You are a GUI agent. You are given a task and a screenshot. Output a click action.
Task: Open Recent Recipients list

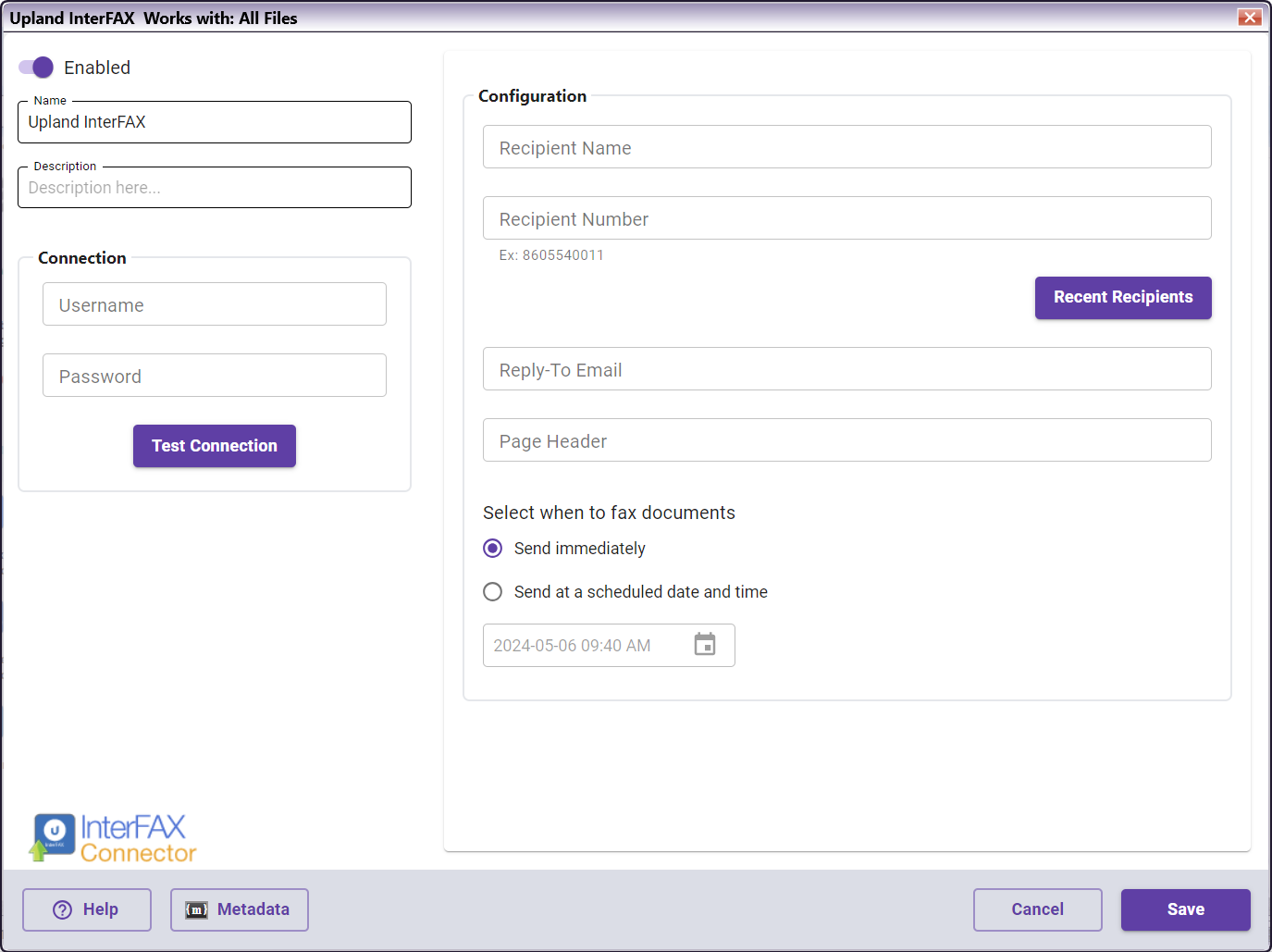coord(1123,298)
